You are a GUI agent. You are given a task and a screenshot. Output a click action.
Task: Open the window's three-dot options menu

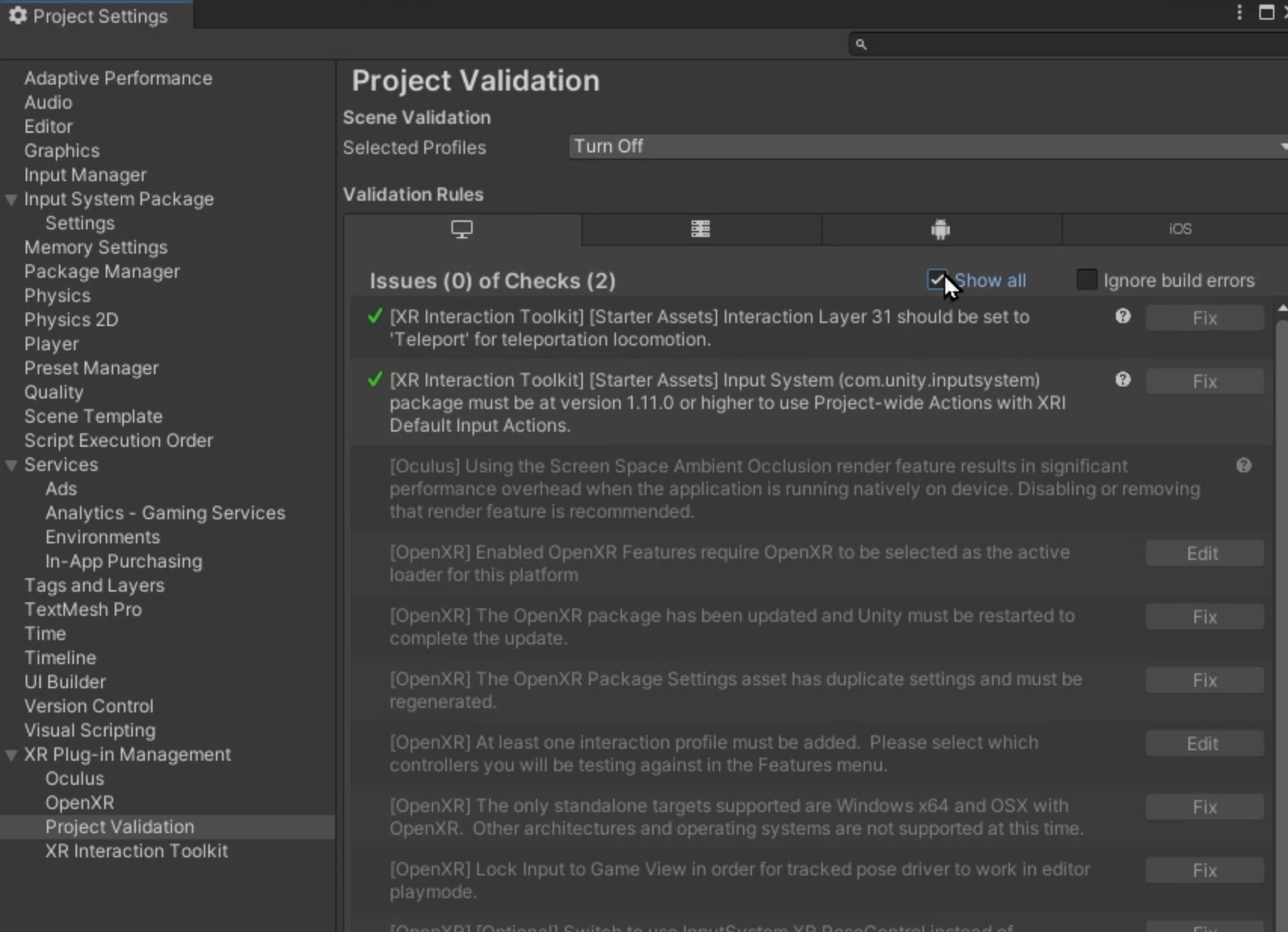point(1239,13)
